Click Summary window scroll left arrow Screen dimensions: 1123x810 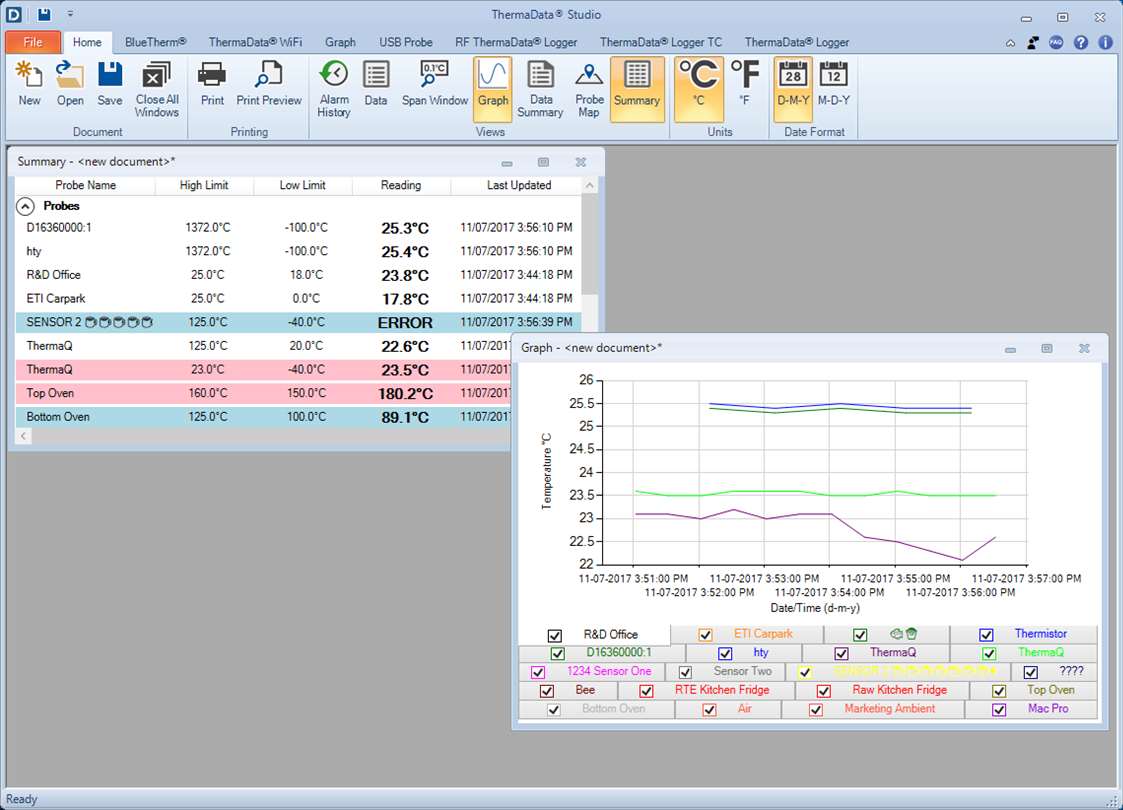coord(24,435)
